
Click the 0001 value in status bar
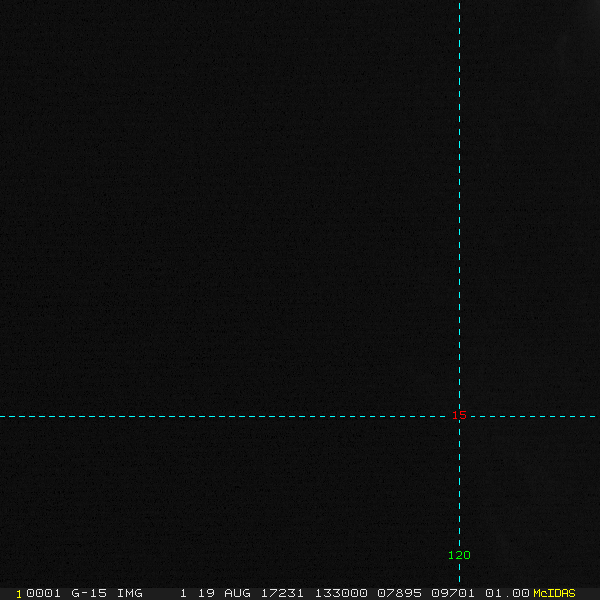pyautogui.click(x=43, y=593)
